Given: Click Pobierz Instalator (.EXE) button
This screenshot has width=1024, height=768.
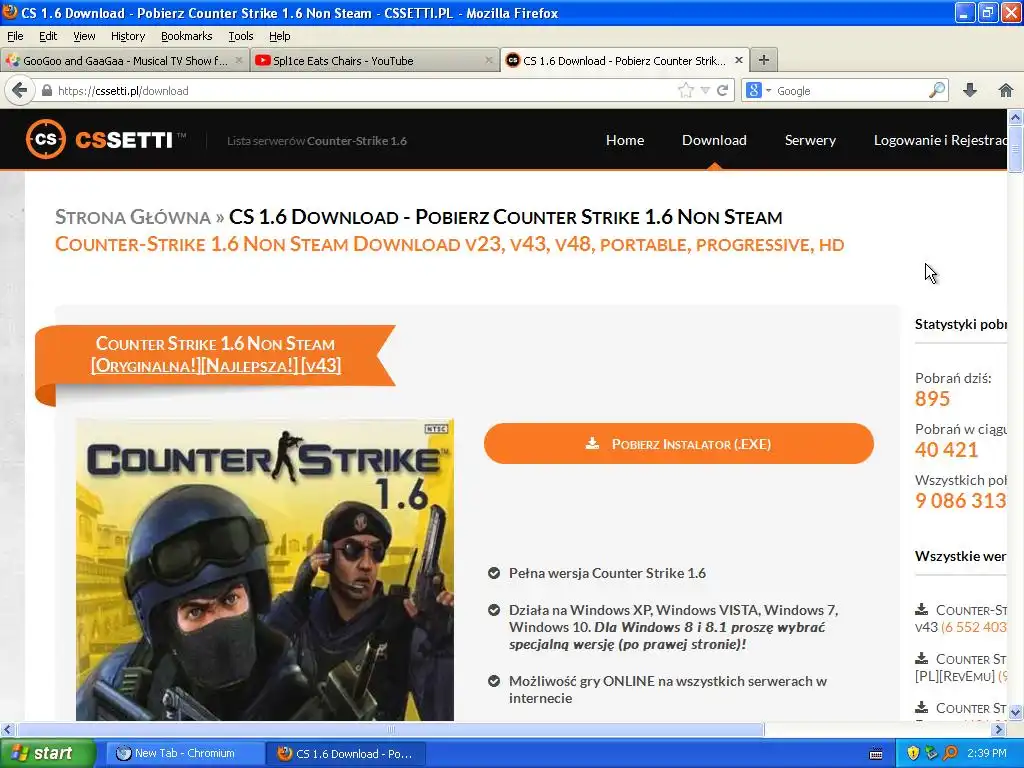Looking at the screenshot, I should click(x=679, y=443).
